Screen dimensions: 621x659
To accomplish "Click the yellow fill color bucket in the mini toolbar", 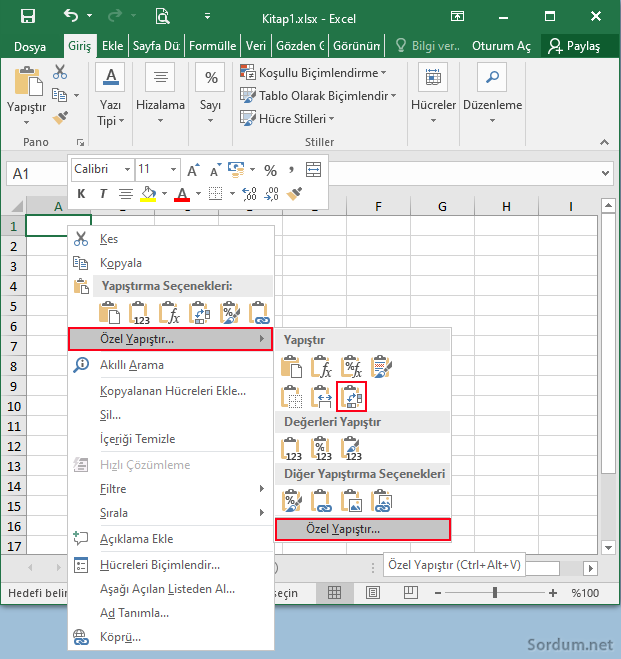I will (148, 194).
